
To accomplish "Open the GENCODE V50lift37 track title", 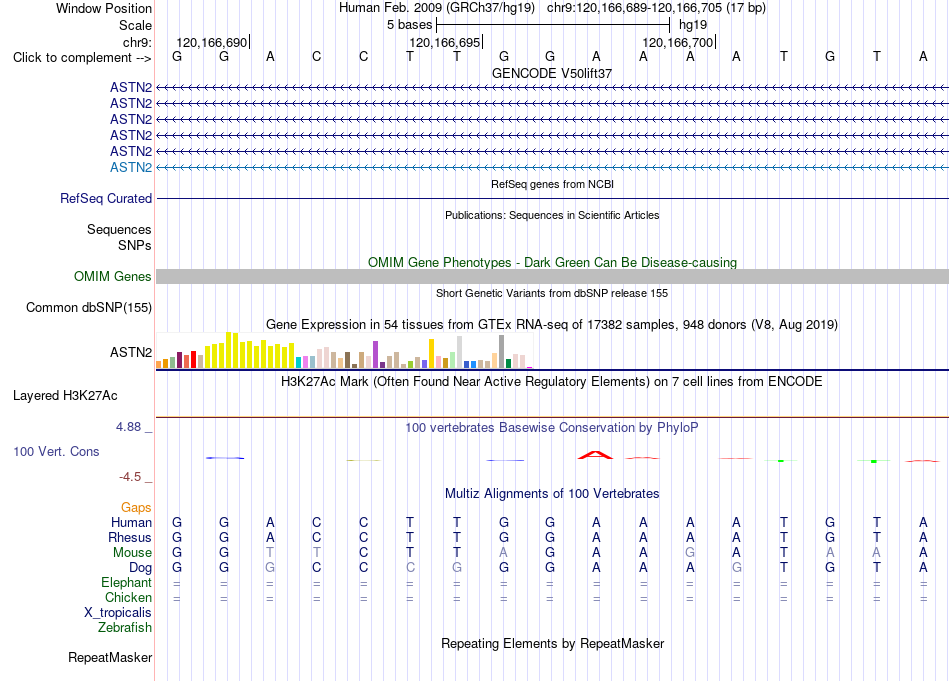I will 552,73.
